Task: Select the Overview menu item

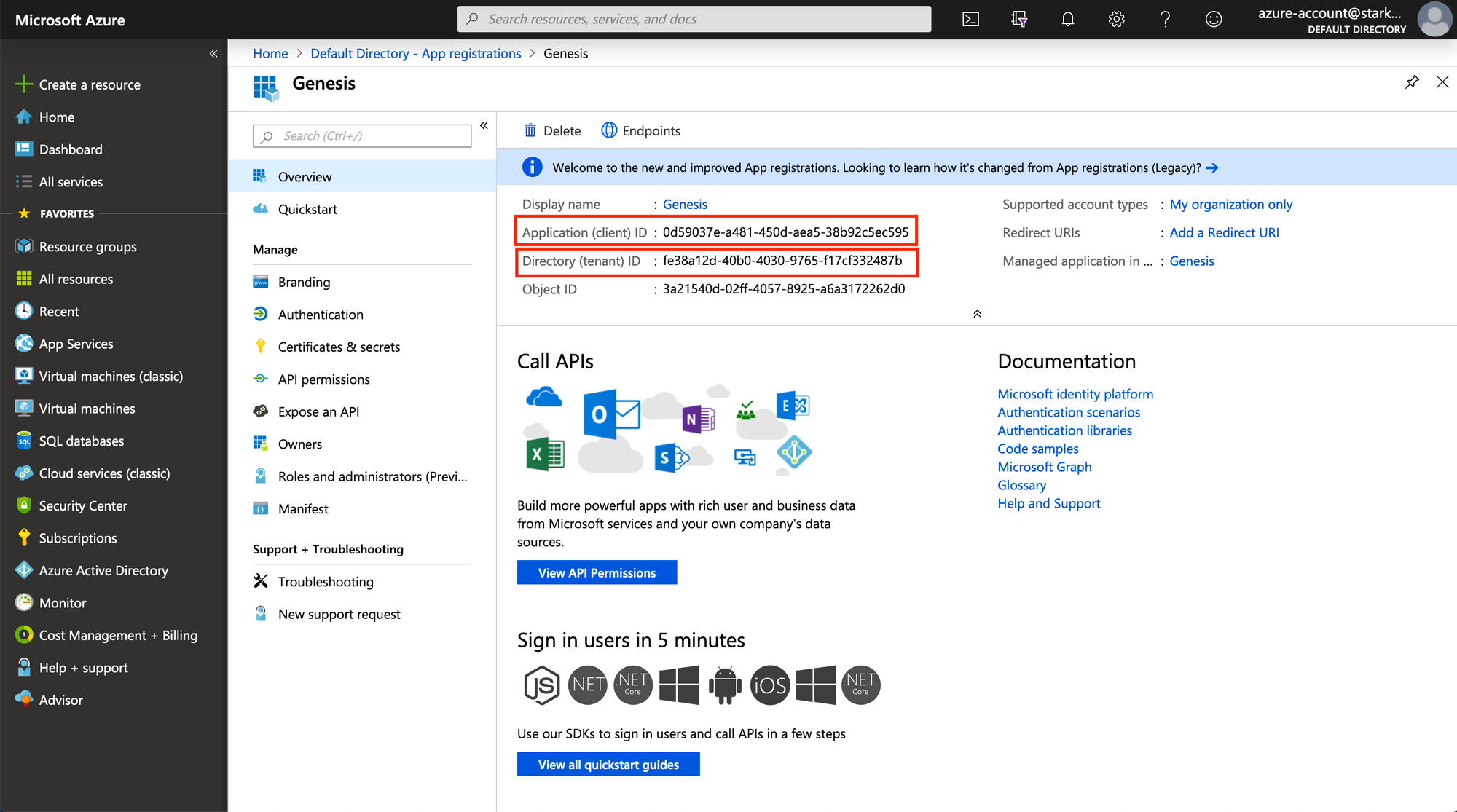Action: point(362,177)
